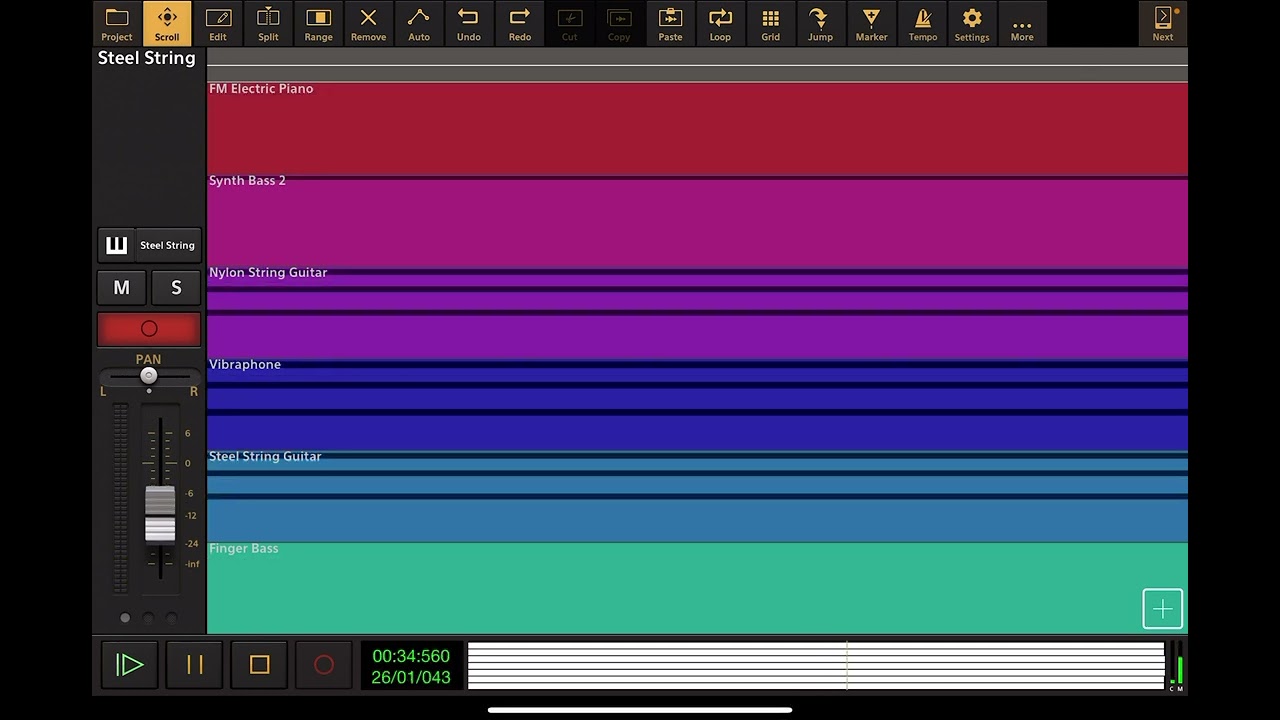Open the Auto automation tool
Viewport: 1280px width, 720px height.
point(419,24)
